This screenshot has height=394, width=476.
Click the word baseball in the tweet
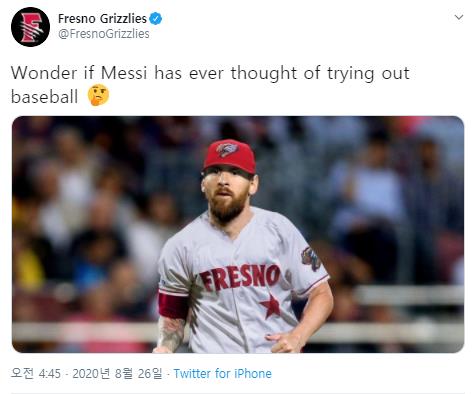[44, 96]
